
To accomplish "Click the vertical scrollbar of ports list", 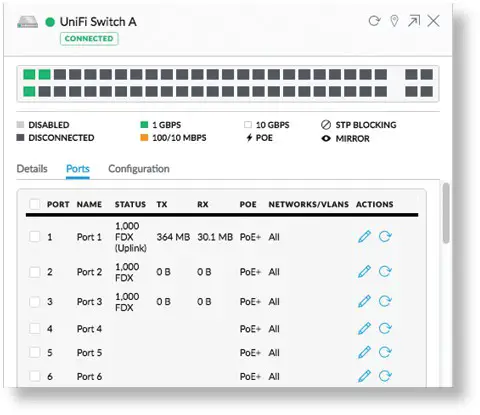I will (446, 213).
